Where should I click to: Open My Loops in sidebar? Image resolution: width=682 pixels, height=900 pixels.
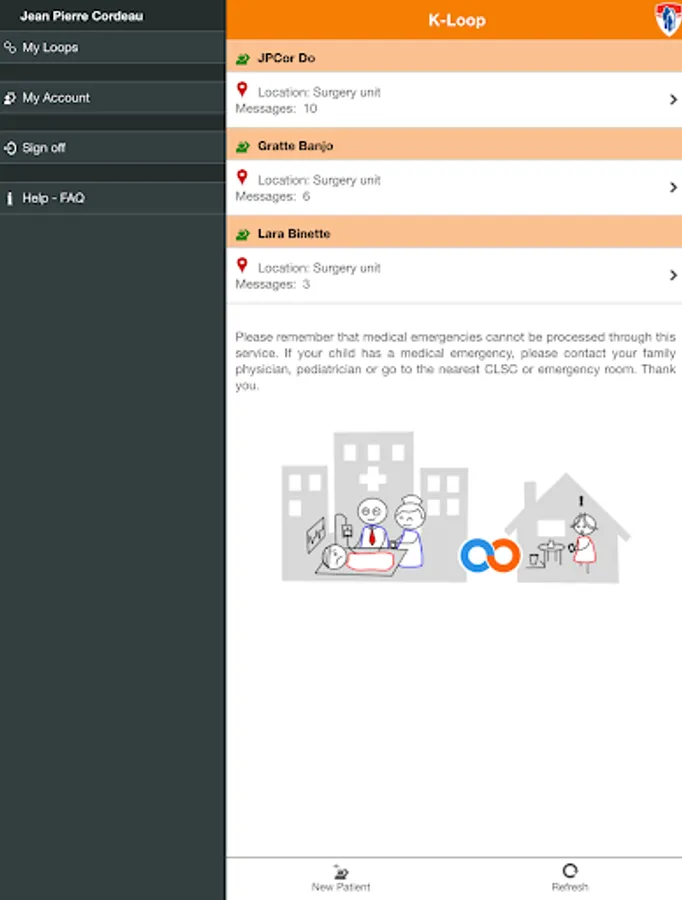[x=113, y=48]
